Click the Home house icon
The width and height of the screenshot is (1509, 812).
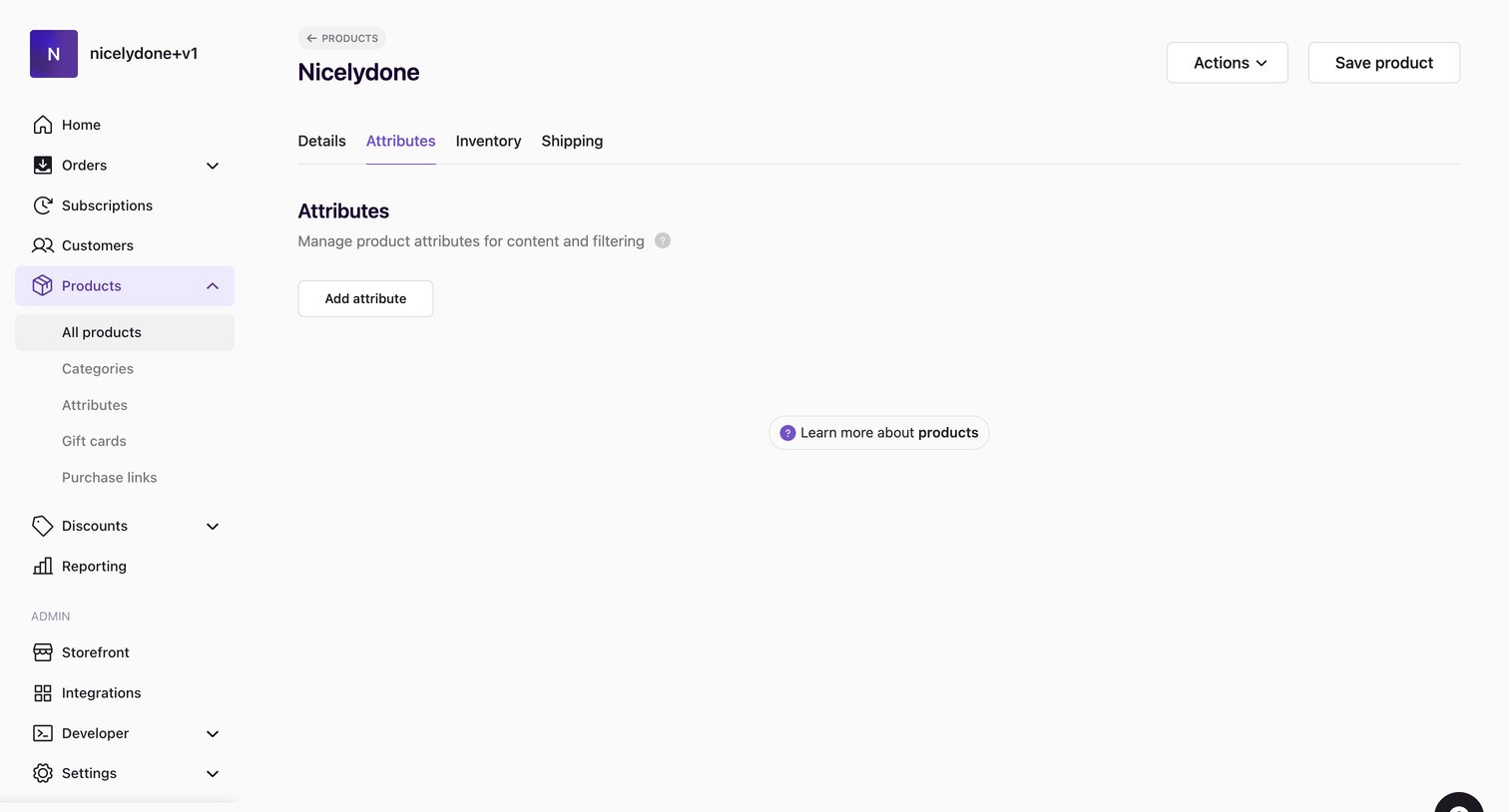click(43, 125)
